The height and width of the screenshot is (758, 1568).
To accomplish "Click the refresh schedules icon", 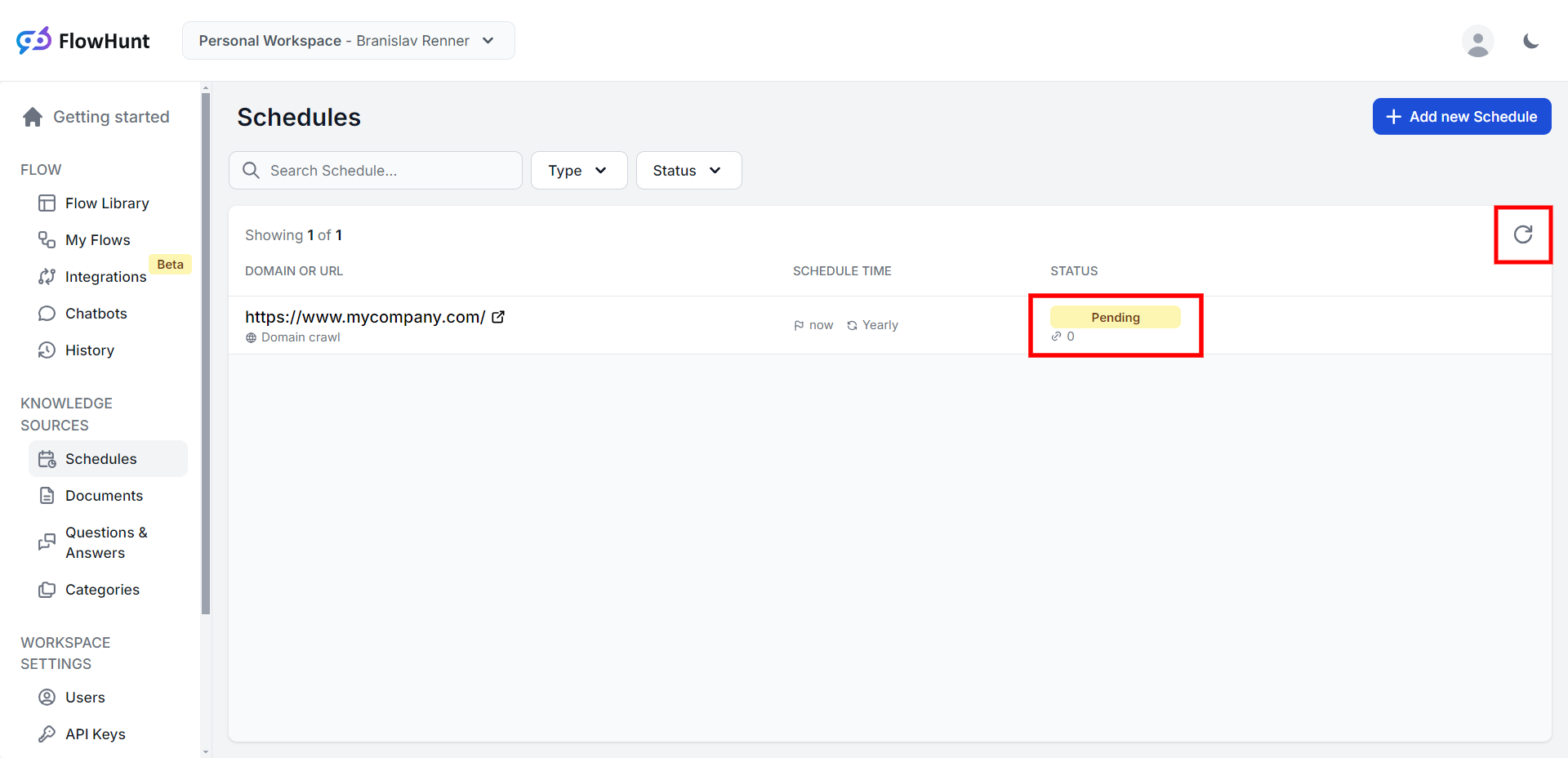I will 1522,234.
